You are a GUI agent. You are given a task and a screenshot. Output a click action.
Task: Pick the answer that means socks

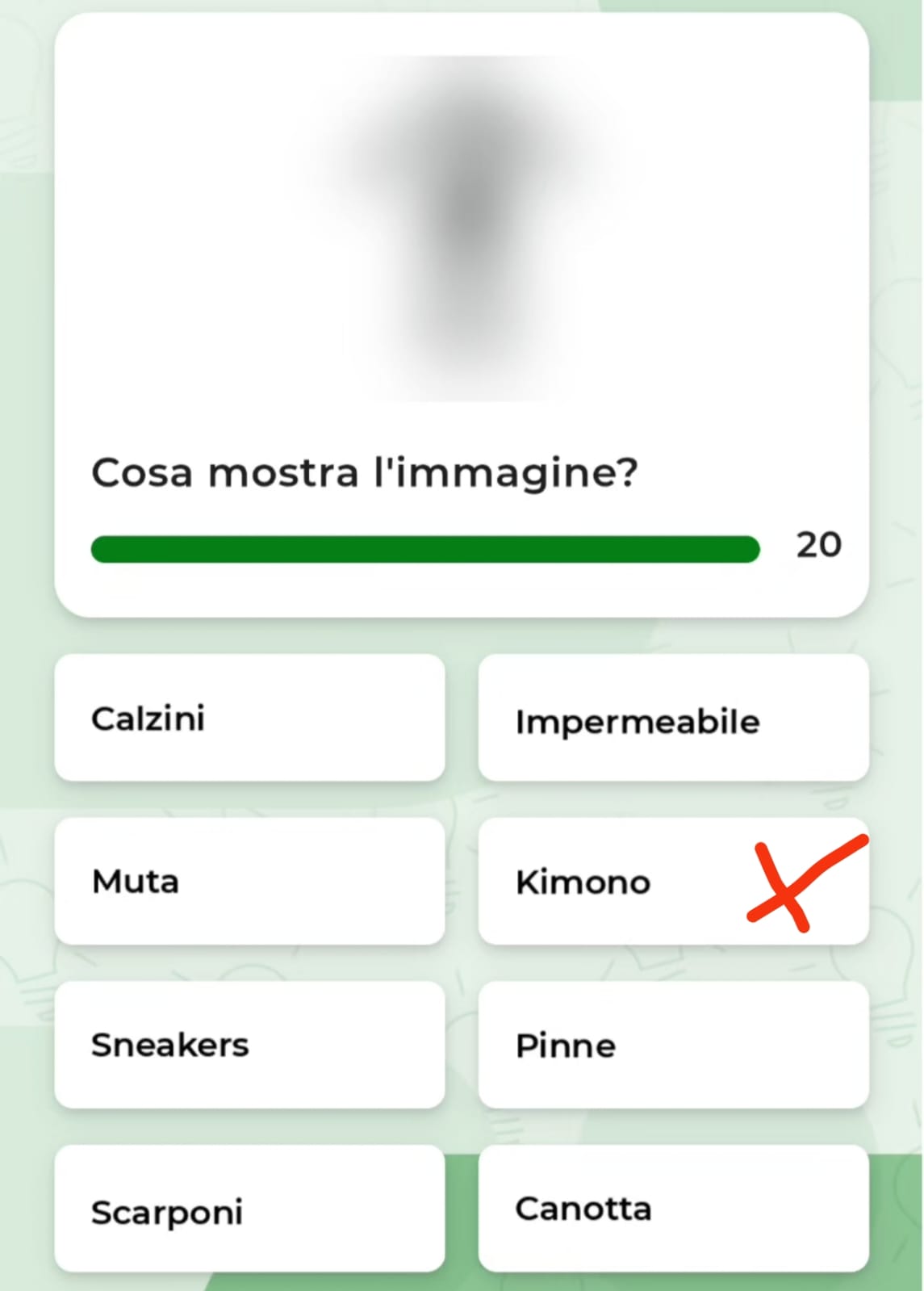tap(249, 718)
